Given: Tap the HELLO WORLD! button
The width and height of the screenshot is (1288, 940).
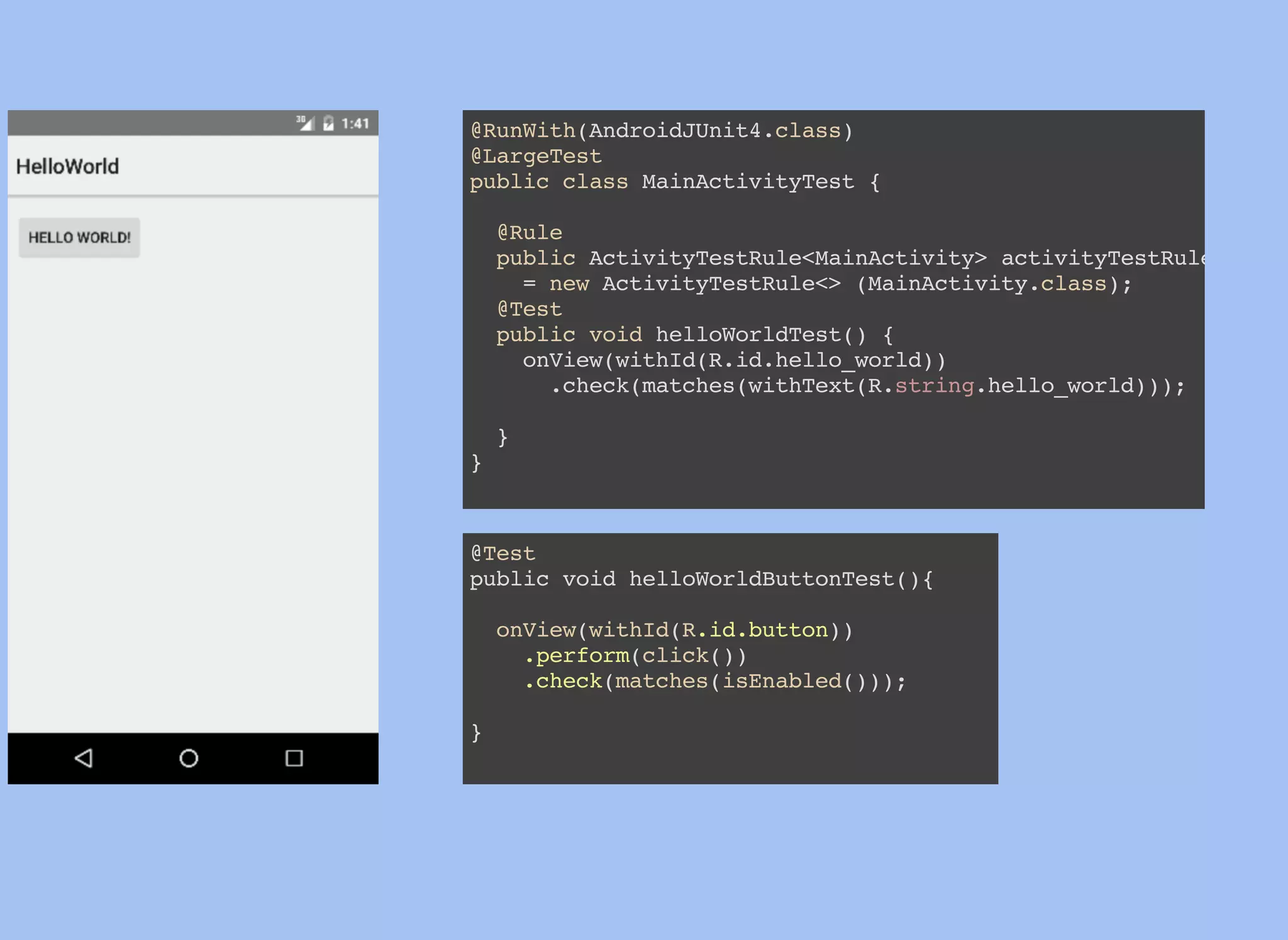Looking at the screenshot, I should pyautogui.click(x=79, y=238).
